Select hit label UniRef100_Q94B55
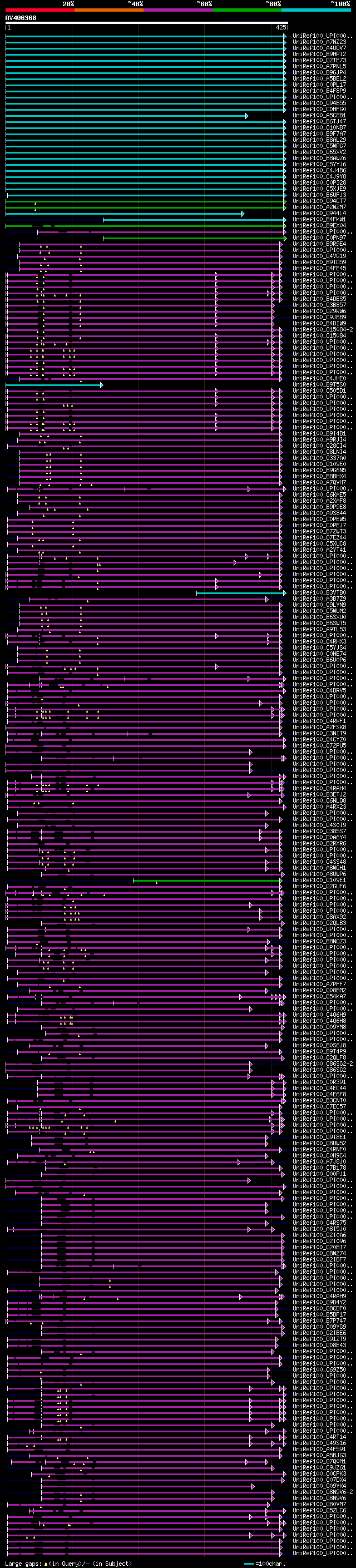356x1568 pixels. (x=319, y=103)
